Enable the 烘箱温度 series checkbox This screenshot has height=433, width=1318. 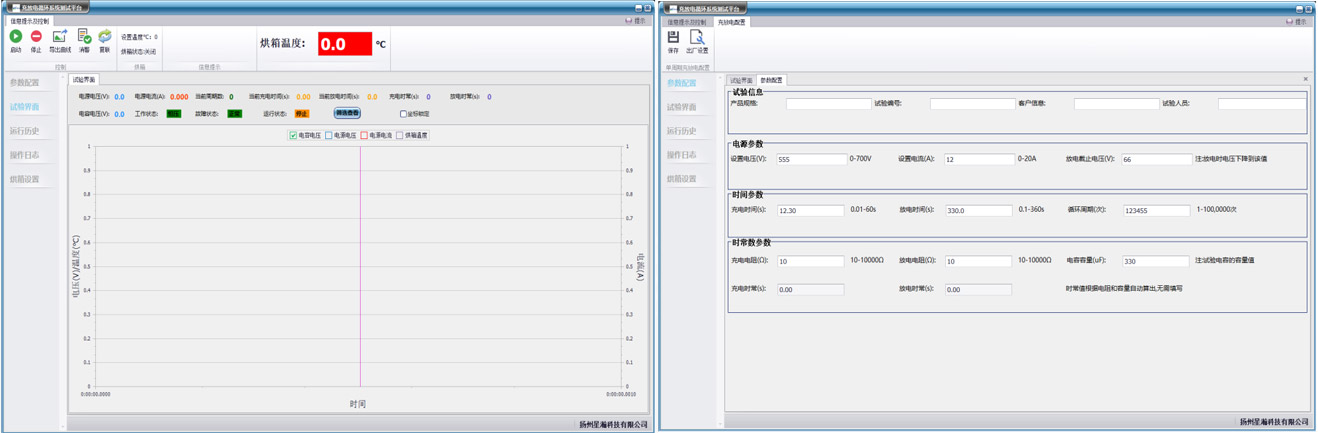pyautogui.click(x=400, y=135)
